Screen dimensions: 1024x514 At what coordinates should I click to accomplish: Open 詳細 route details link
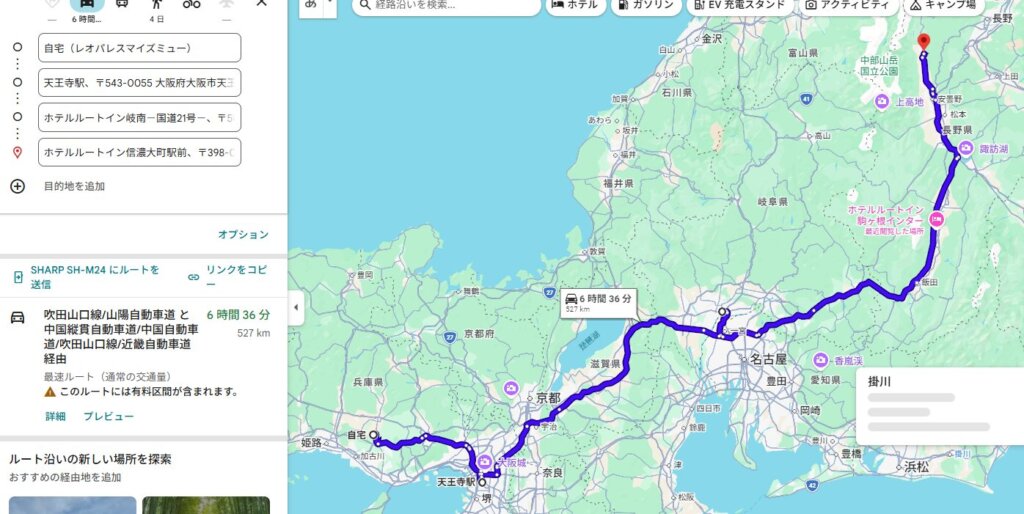click(x=55, y=416)
